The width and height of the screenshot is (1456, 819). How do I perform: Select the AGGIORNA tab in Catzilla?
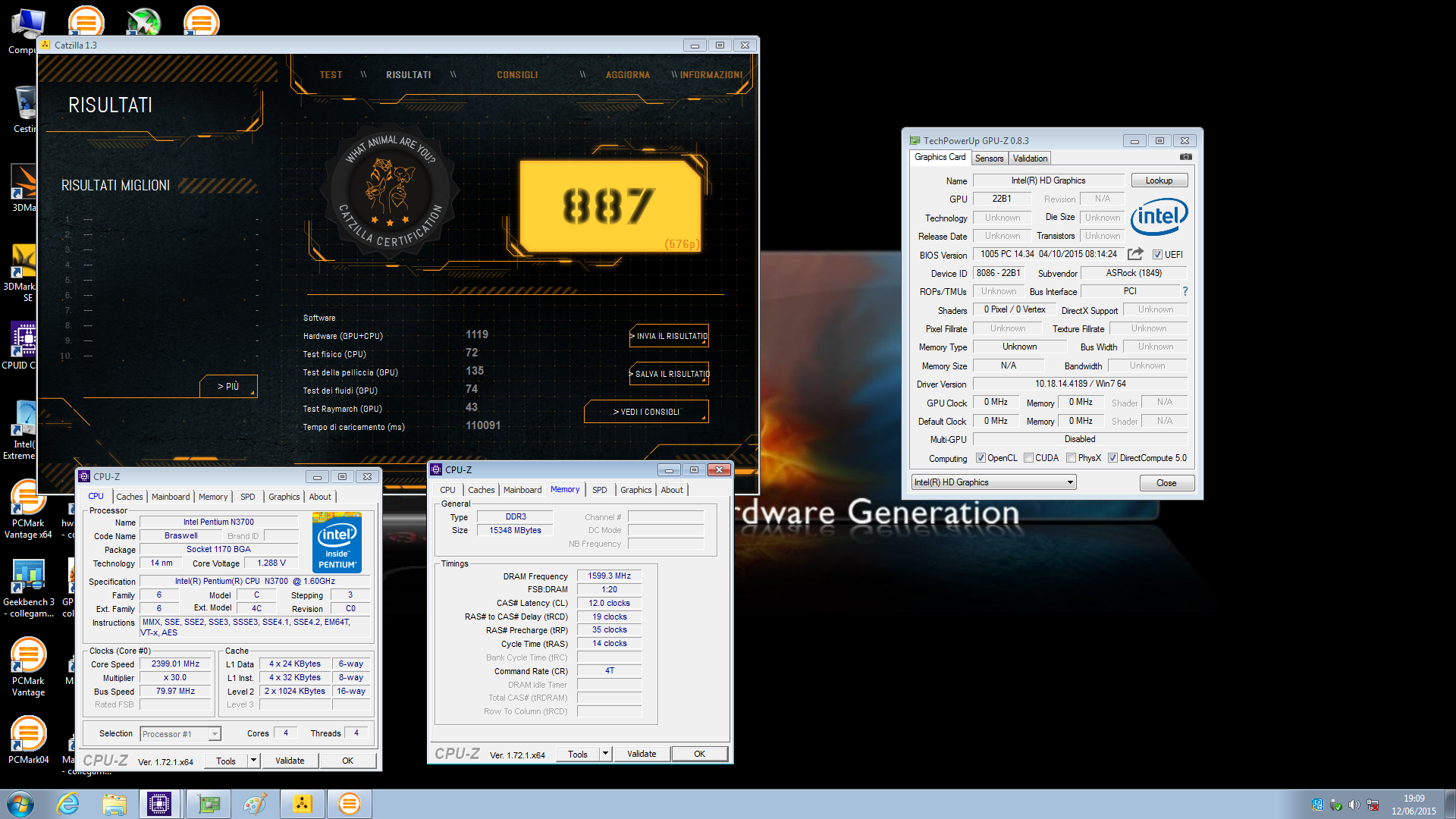pyautogui.click(x=627, y=75)
